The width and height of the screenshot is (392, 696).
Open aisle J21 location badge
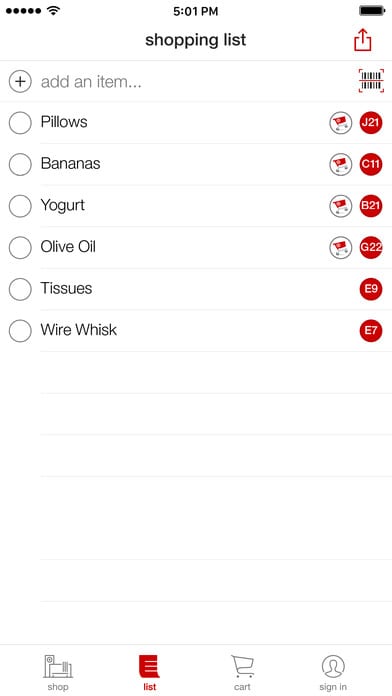(x=371, y=123)
